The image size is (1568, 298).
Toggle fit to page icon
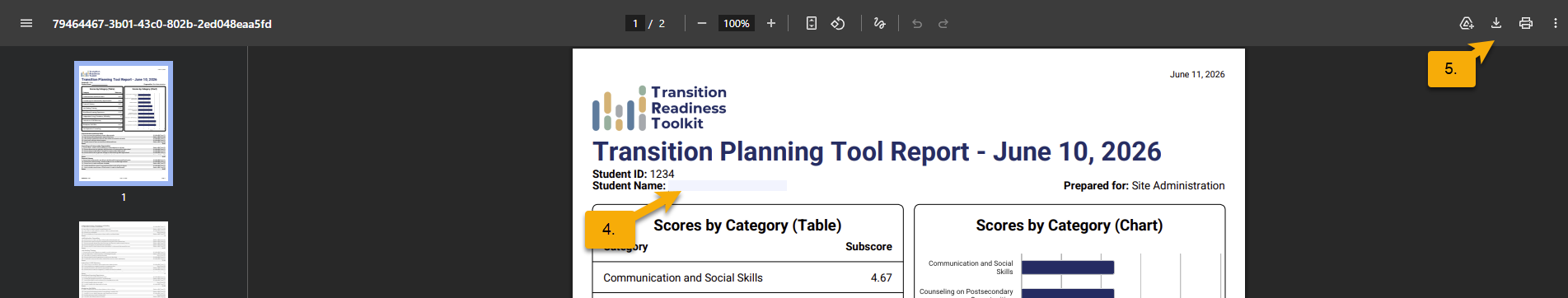(x=812, y=23)
